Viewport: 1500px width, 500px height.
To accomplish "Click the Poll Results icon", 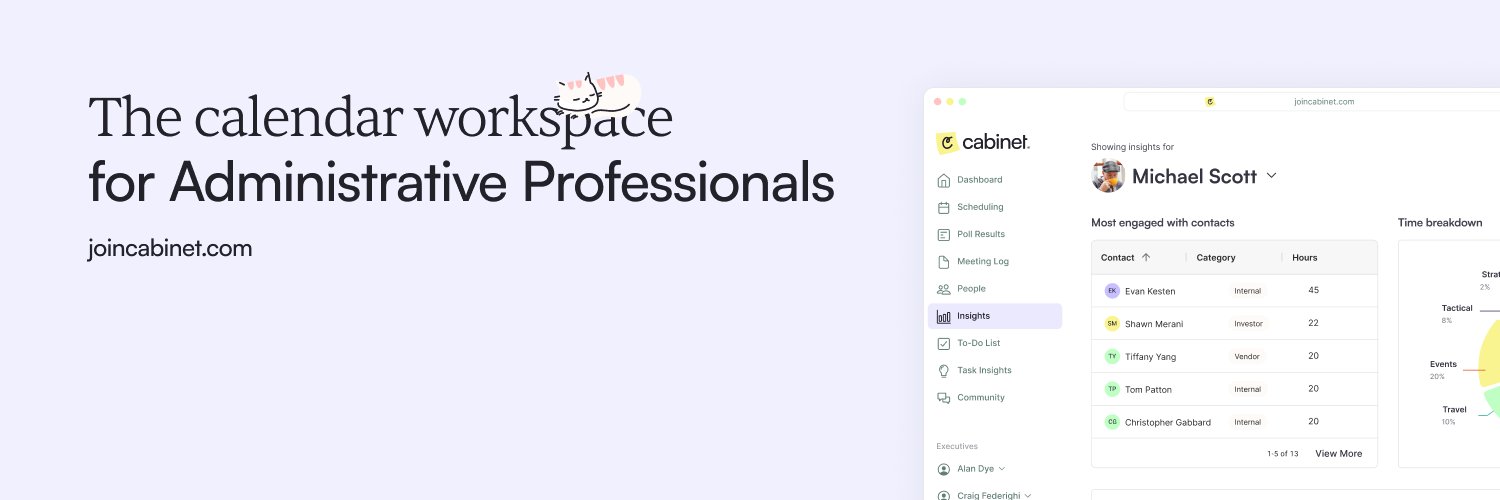I will point(943,234).
